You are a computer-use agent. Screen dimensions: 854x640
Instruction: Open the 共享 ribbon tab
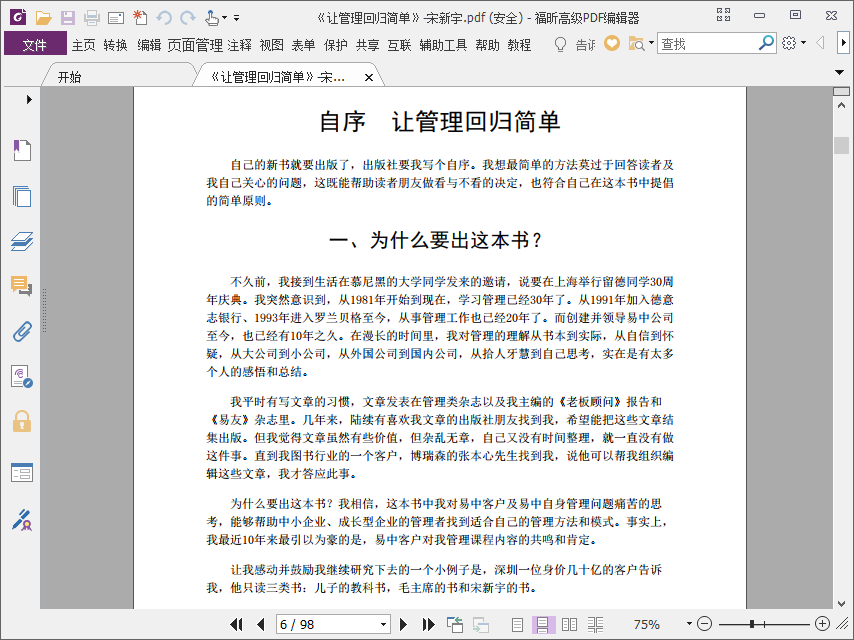tap(368, 45)
